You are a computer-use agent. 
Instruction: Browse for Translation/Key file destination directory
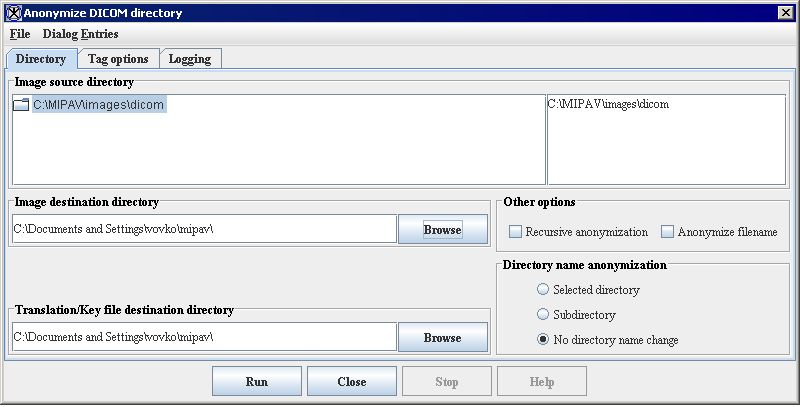[x=442, y=337]
